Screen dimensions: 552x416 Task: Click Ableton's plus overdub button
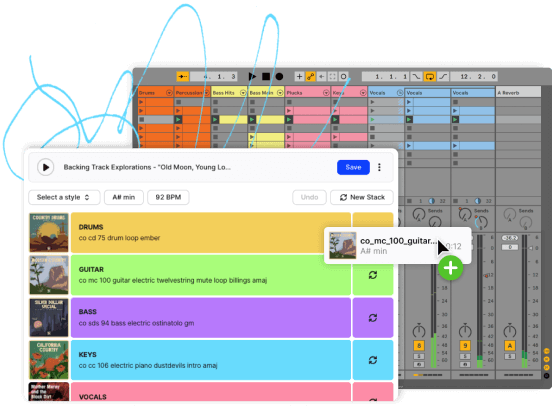pos(299,76)
